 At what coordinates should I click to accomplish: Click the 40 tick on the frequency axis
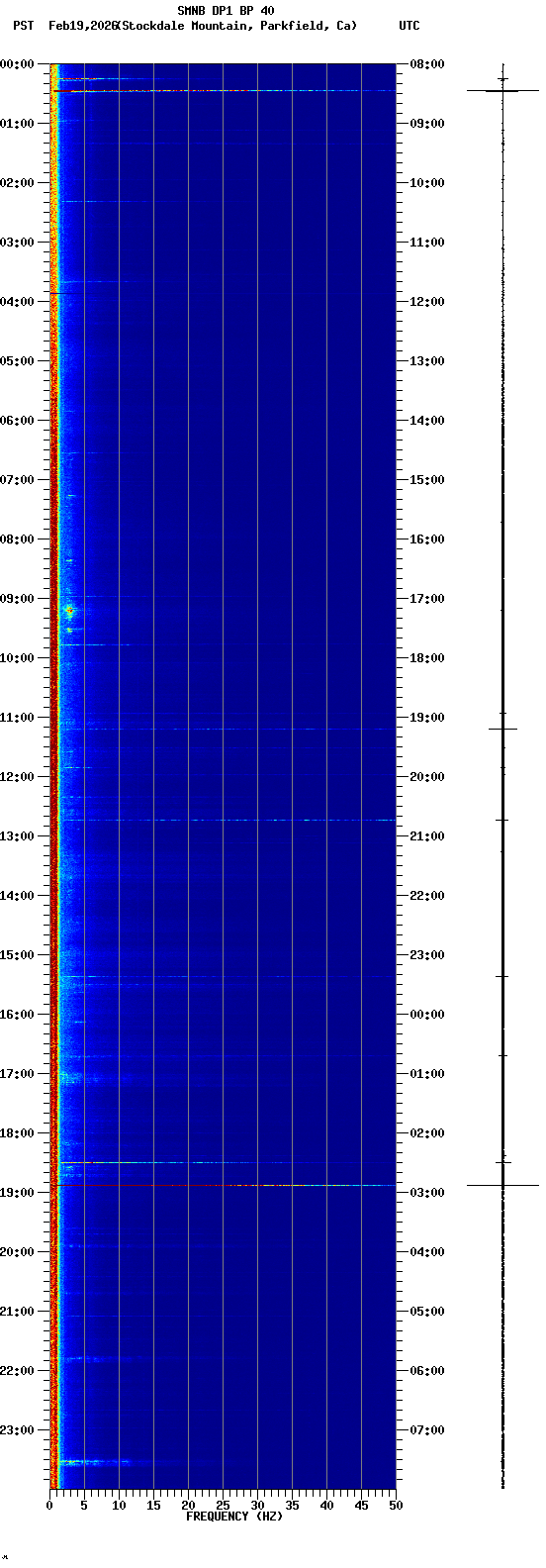click(x=326, y=1506)
